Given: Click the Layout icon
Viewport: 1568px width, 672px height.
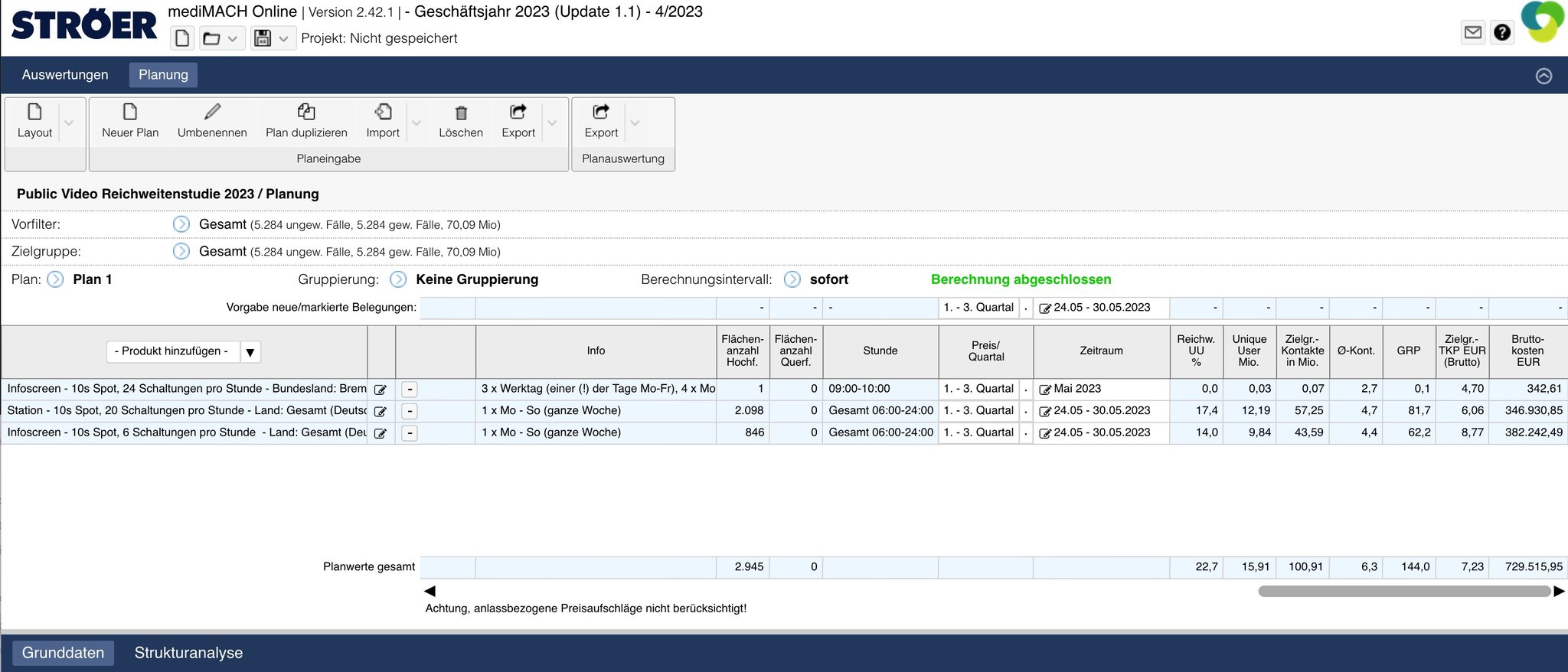Looking at the screenshot, I should coord(34,113).
